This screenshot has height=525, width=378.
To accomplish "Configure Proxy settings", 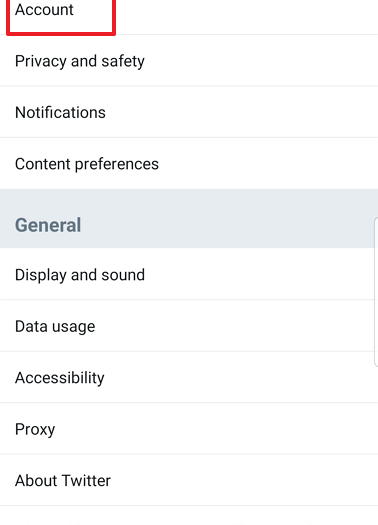I will coord(189,429).
